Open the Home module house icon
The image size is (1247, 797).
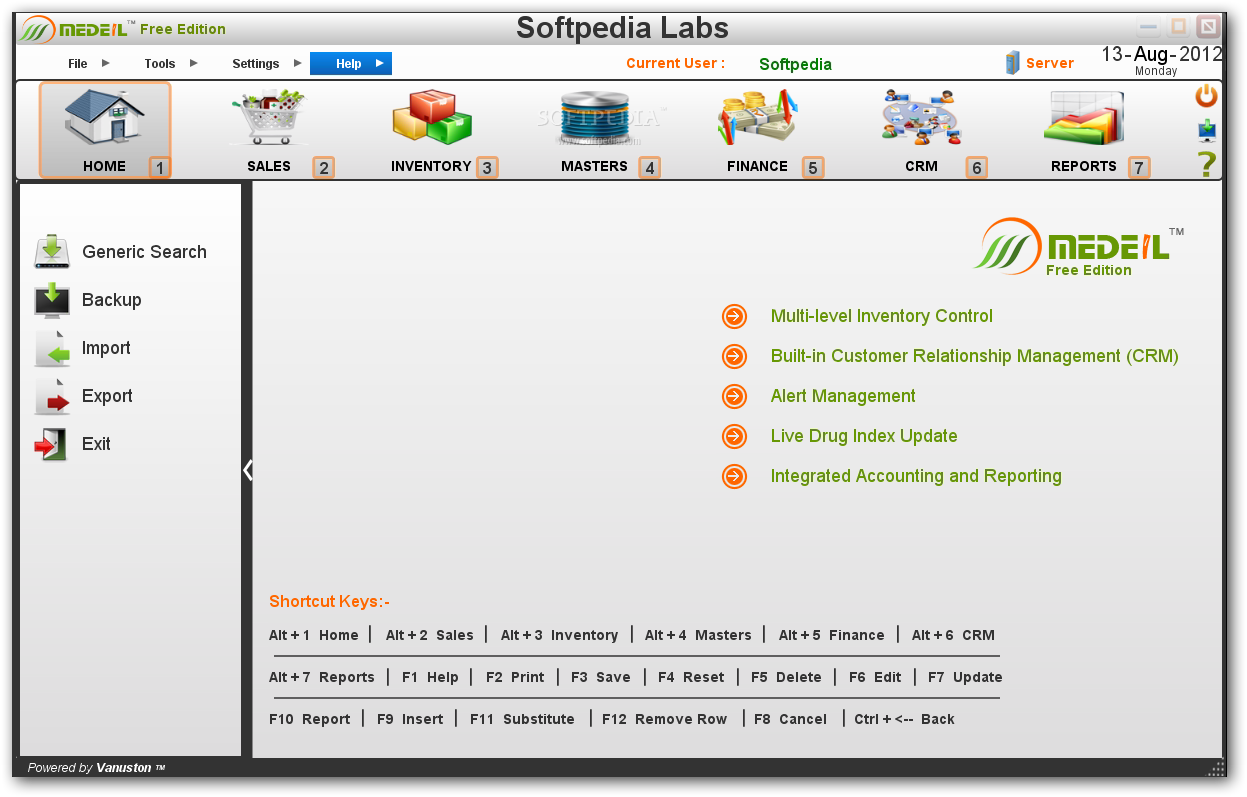(x=105, y=117)
